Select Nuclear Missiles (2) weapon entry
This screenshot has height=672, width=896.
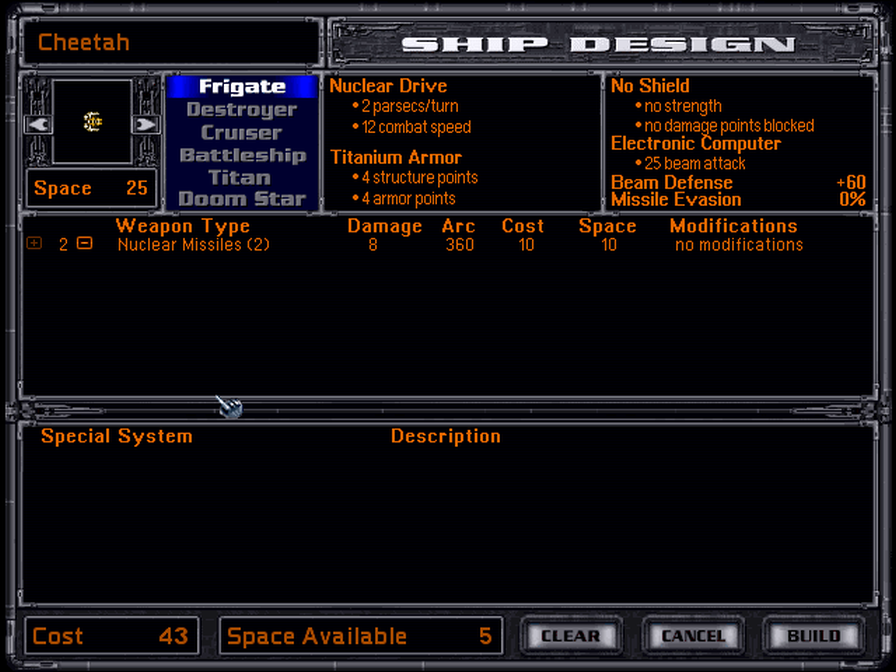click(x=193, y=245)
